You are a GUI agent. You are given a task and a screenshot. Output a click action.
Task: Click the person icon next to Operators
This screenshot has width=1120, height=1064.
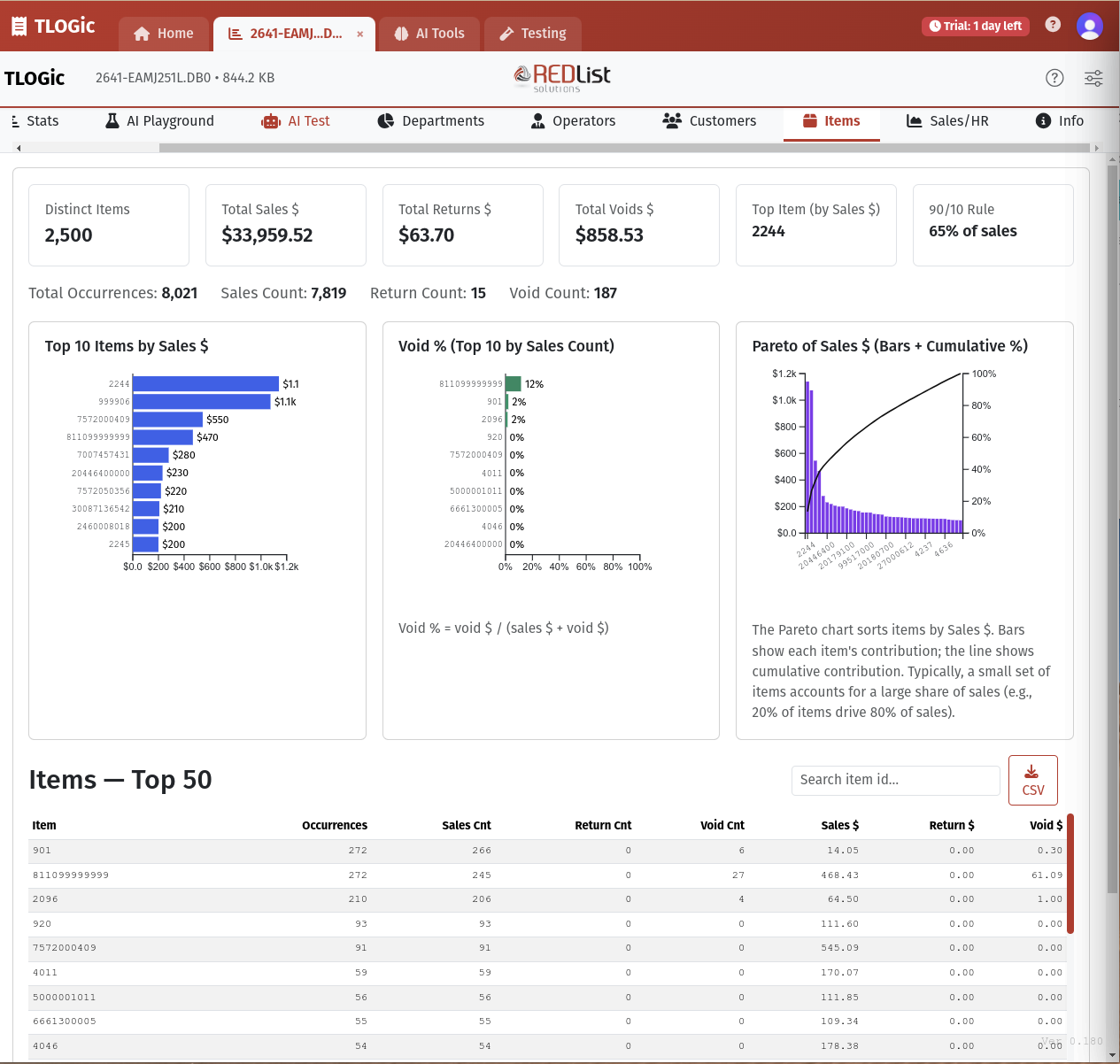click(x=538, y=121)
